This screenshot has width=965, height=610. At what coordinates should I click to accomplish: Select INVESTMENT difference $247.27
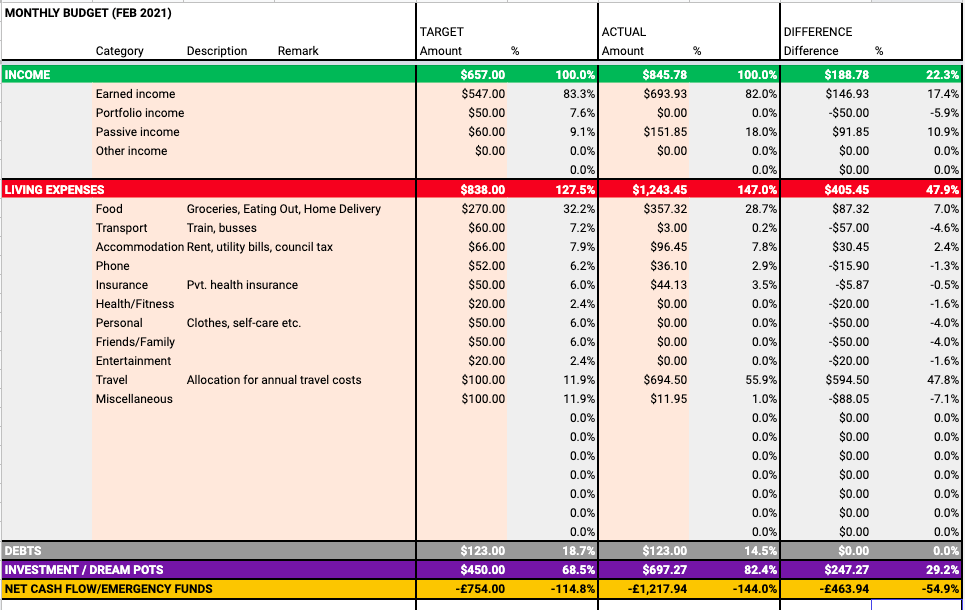pos(847,570)
